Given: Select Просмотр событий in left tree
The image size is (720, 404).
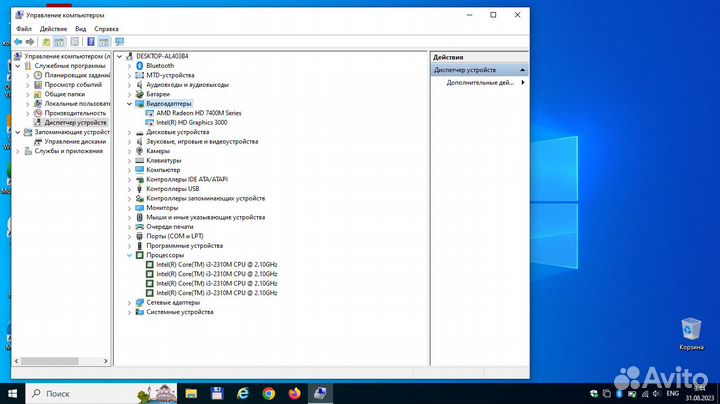Looking at the screenshot, I should click(73, 84).
